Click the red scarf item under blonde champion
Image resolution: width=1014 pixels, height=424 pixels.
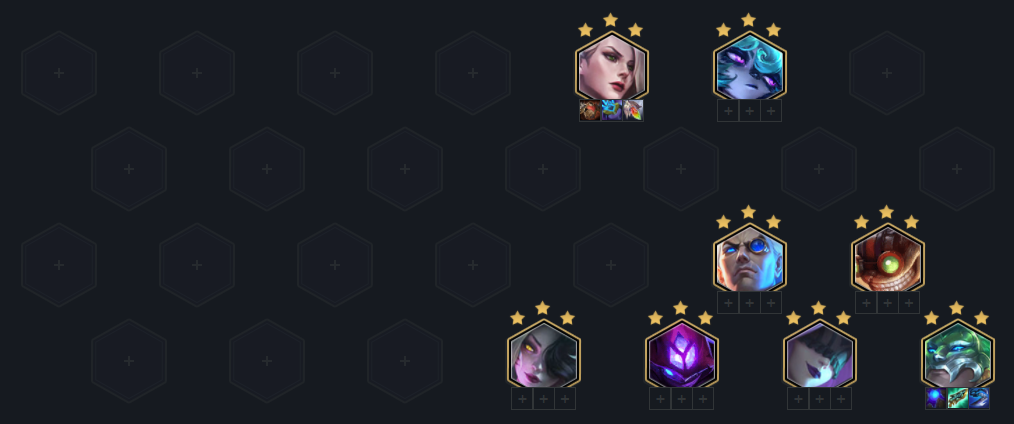590,111
